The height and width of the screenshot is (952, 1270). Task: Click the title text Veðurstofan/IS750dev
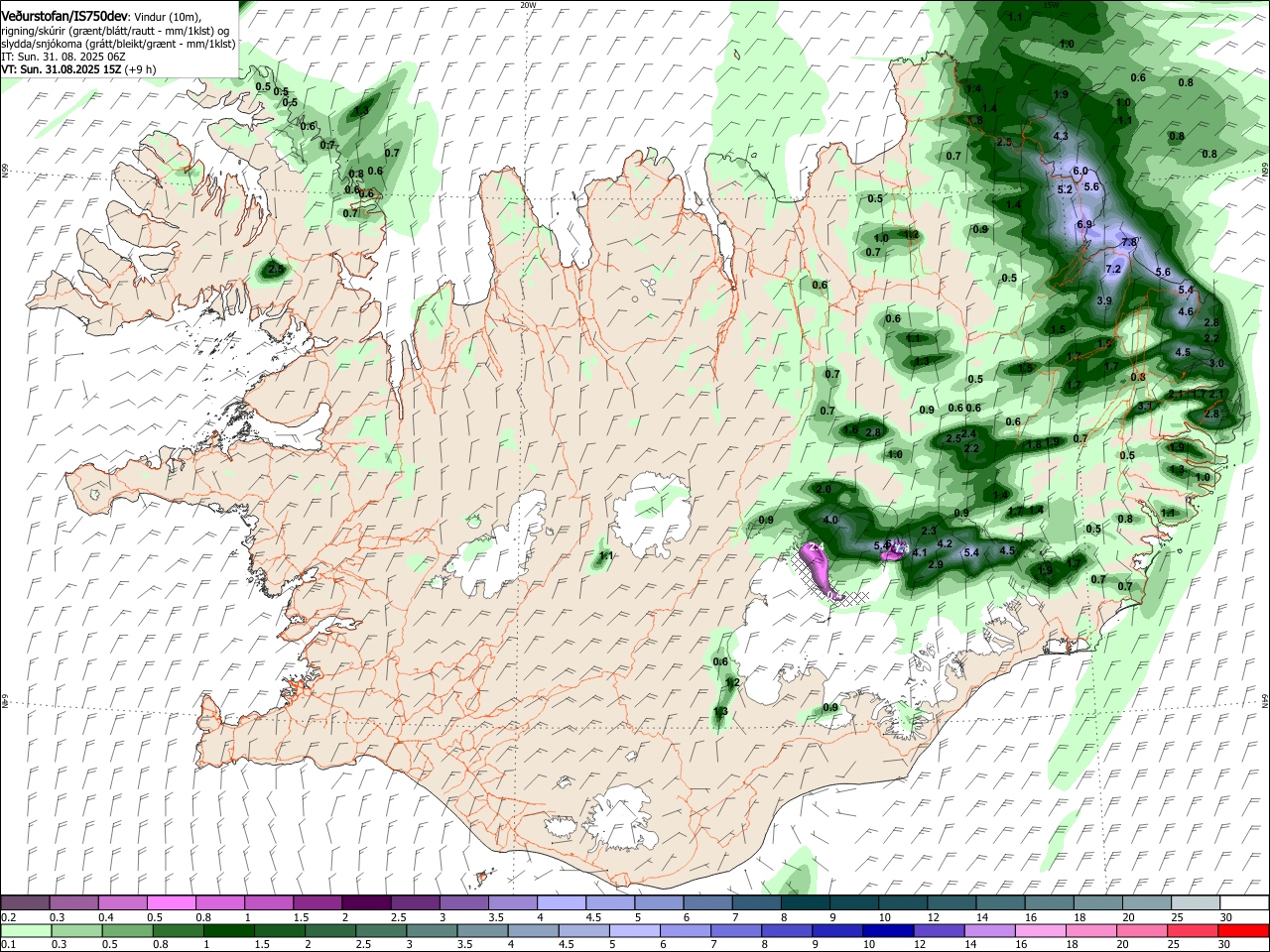64,15
